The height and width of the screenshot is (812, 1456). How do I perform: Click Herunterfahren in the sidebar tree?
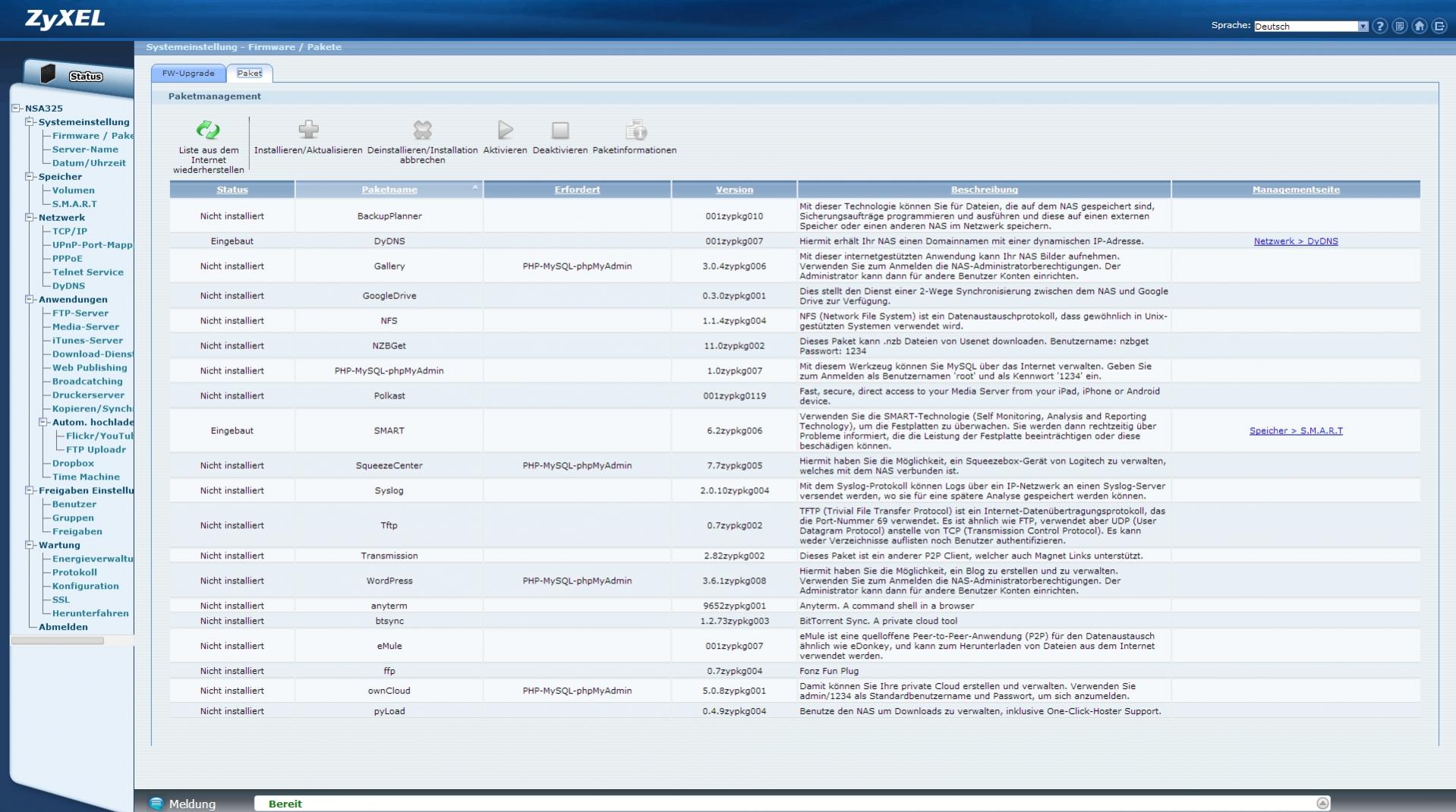coord(90,614)
